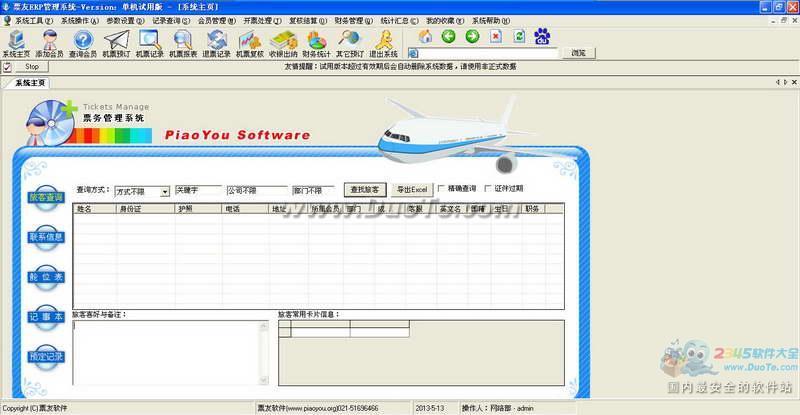
Task: Click the 浏览 browse button
Action: pos(579,53)
